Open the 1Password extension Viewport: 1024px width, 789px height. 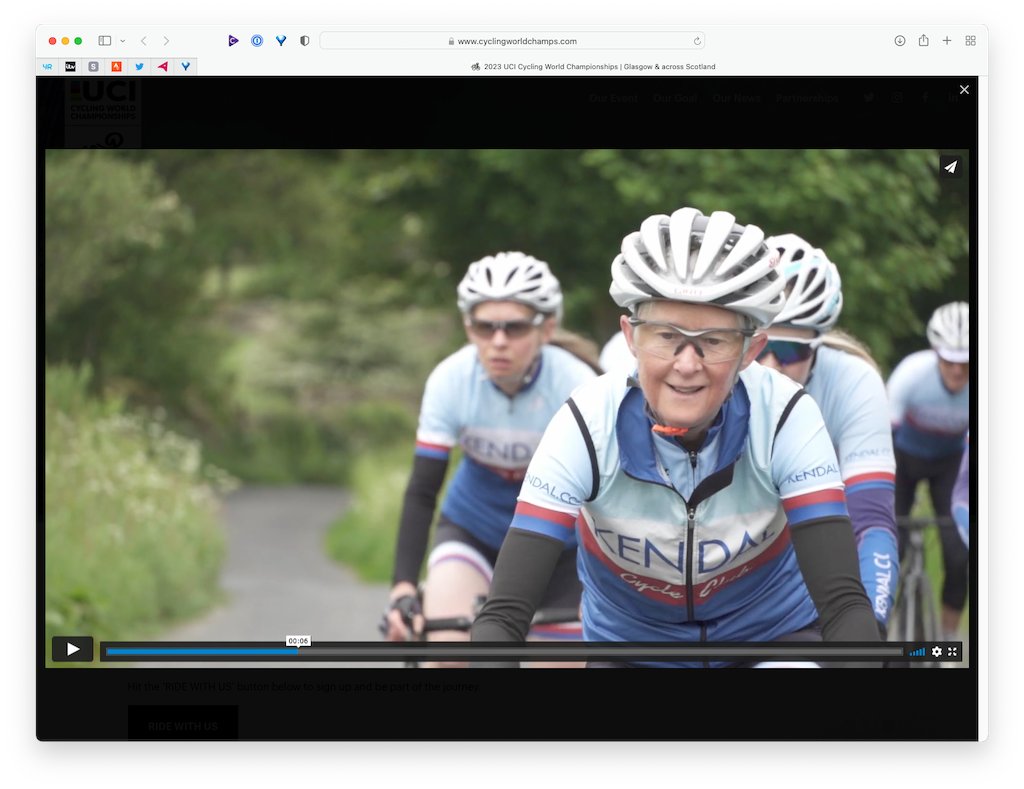pos(257,40)
